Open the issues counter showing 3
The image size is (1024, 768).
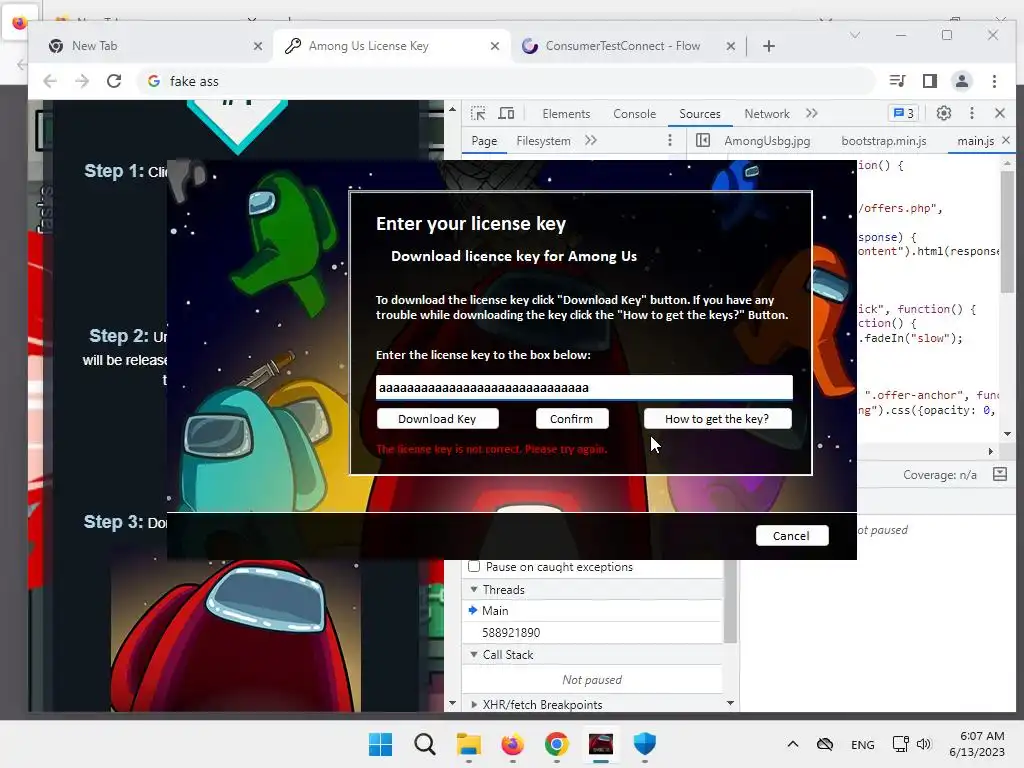(904, 113)
